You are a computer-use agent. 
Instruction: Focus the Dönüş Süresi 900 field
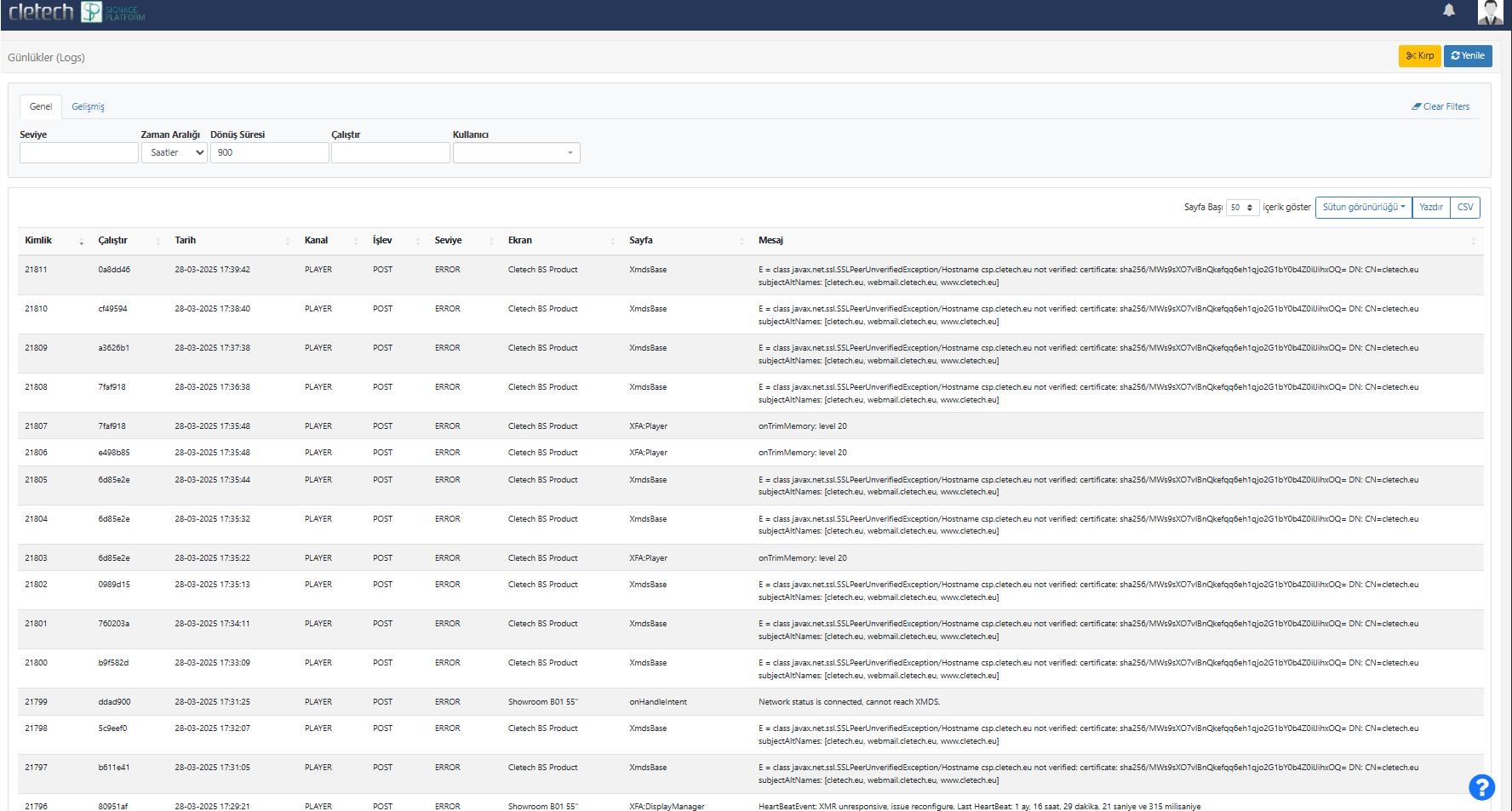tap(270, 152)
